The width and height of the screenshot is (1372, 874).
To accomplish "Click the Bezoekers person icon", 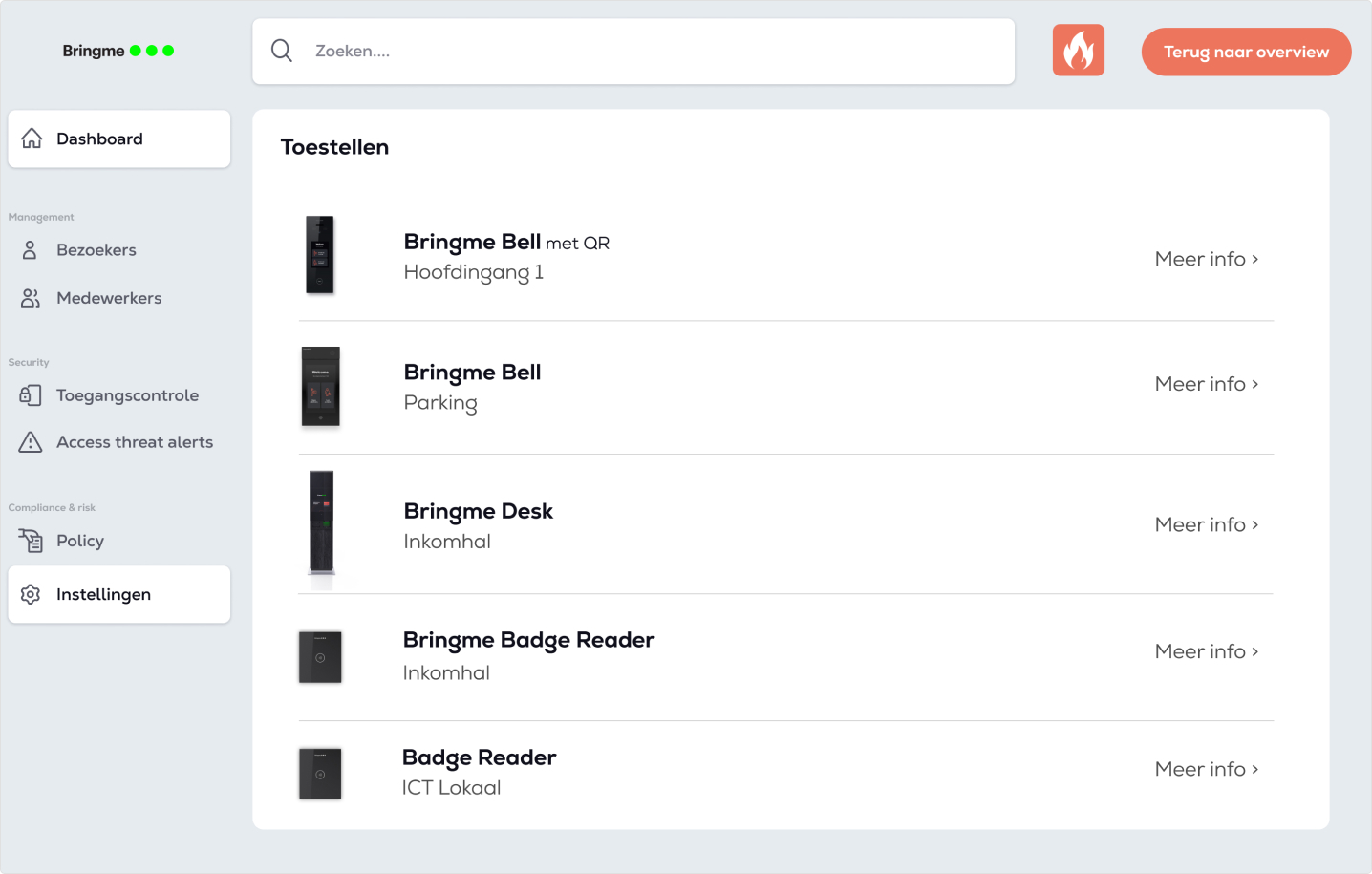I will point(30,250).
